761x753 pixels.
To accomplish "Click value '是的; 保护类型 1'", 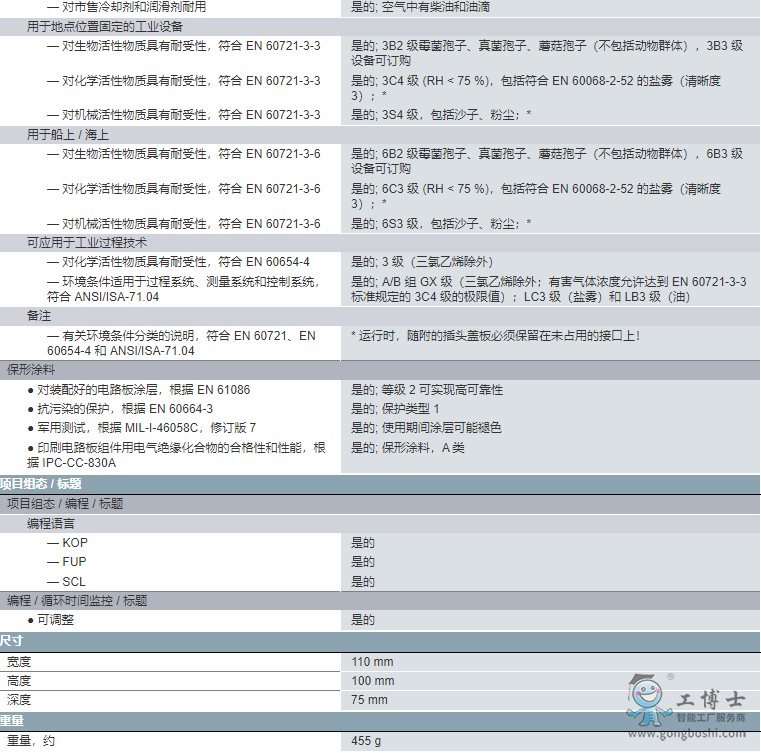I will pyautogui.click(x=395, y=409).
